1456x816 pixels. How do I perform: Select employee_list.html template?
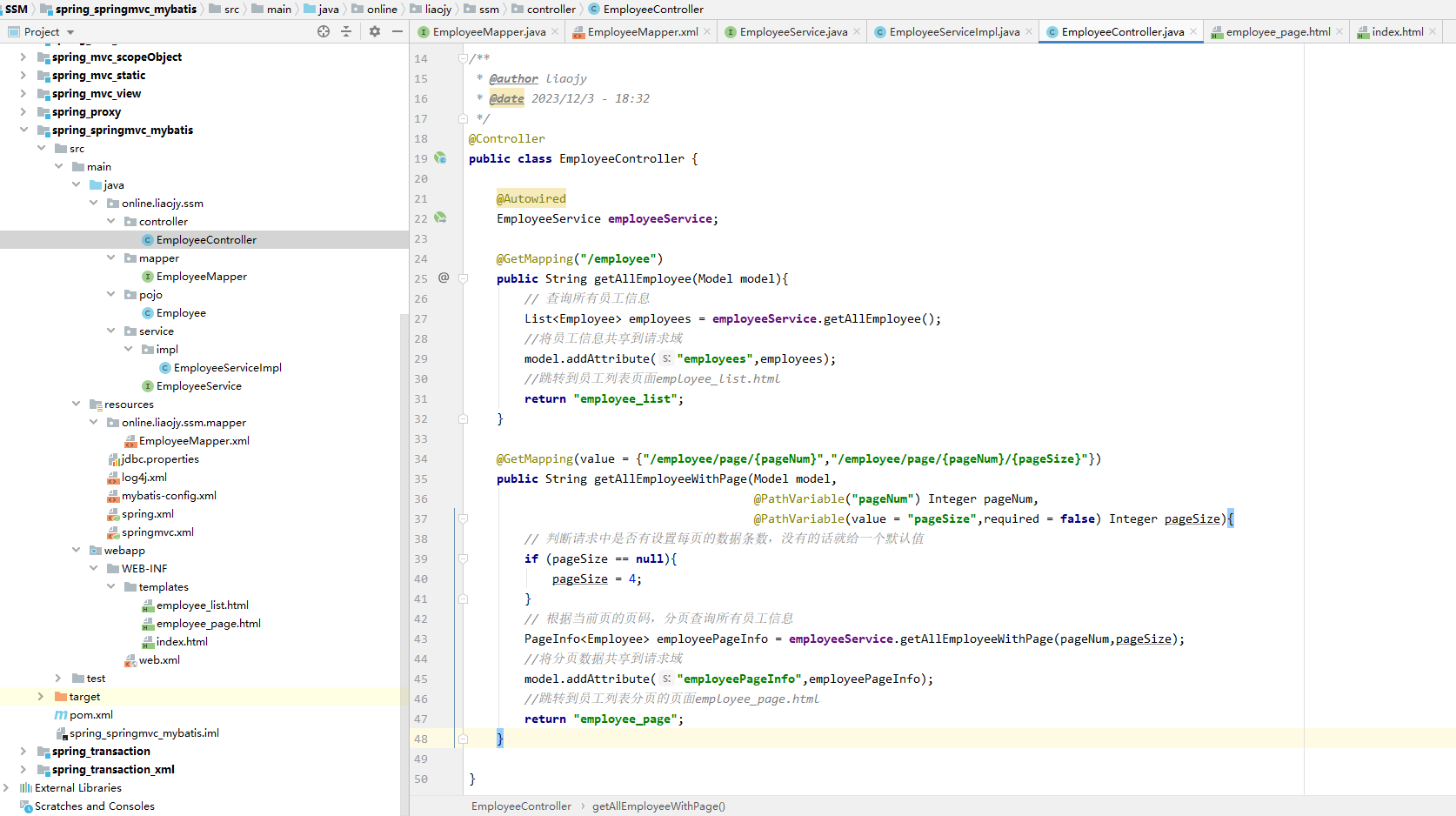coord(202,605)
